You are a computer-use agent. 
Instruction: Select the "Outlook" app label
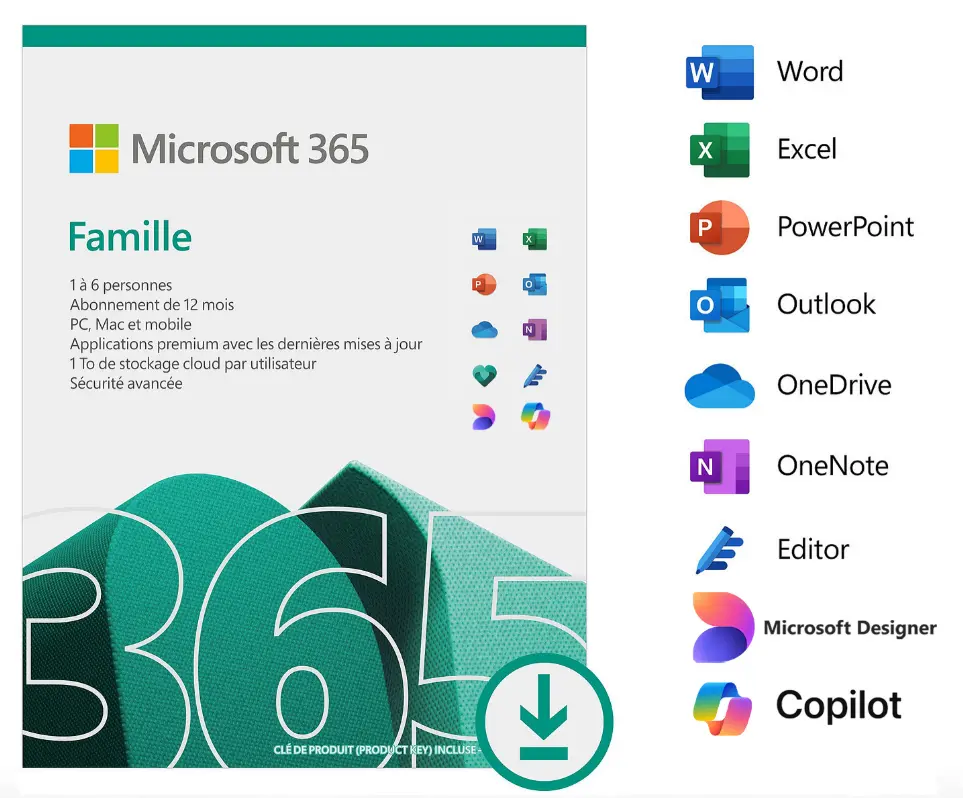pyautogui.click(x=826, y=305)
